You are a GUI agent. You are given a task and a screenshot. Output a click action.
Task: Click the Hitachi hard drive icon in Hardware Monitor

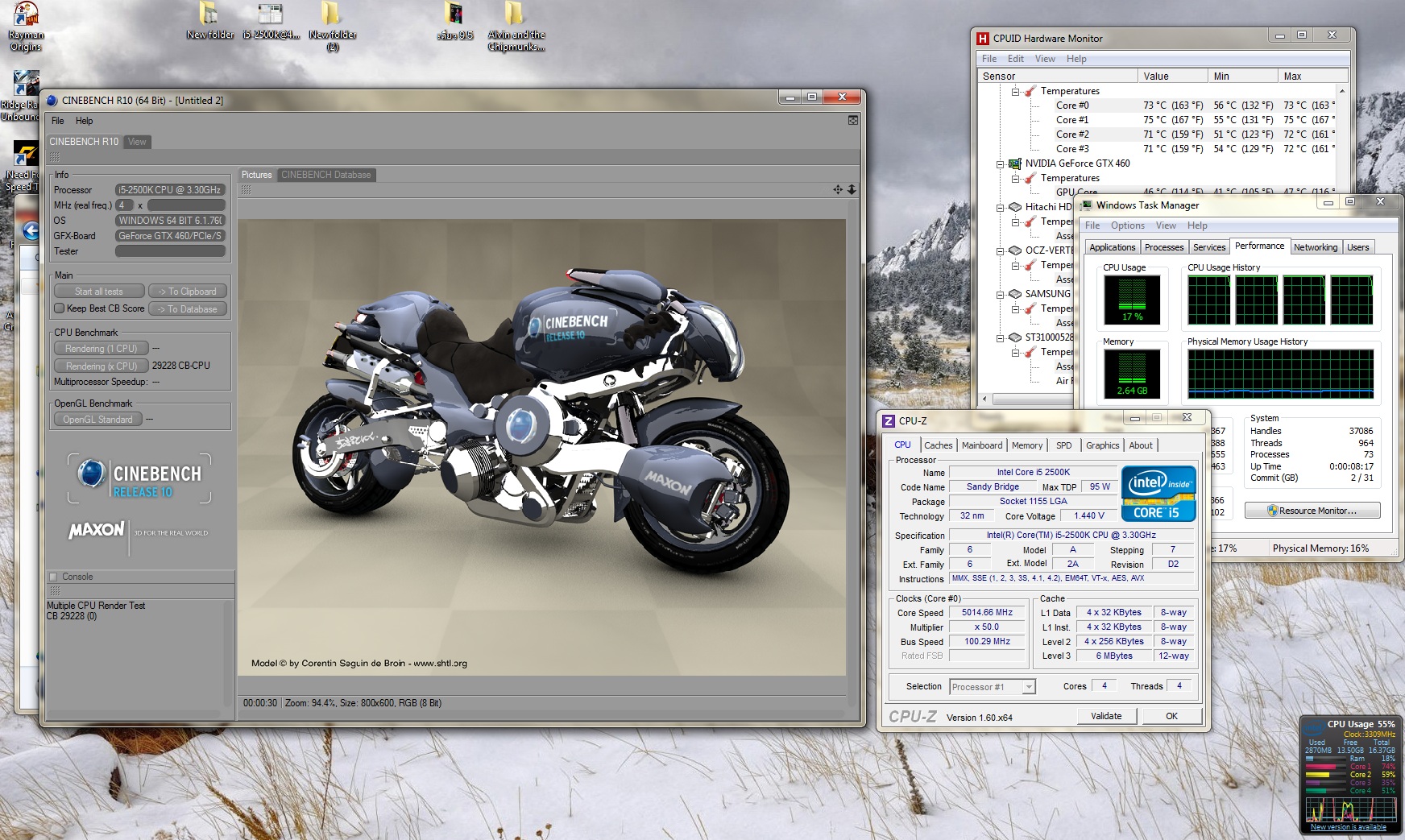point(1015,207)
